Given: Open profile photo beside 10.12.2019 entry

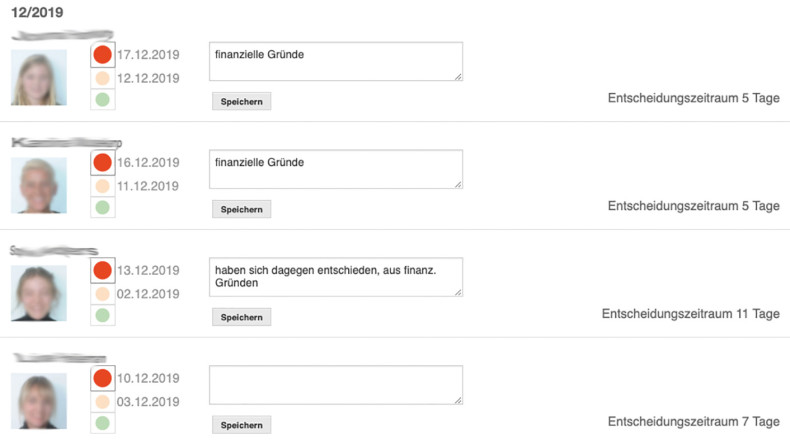Looking at the screenshot, I should pyautogui.click(x=39, y=401).
